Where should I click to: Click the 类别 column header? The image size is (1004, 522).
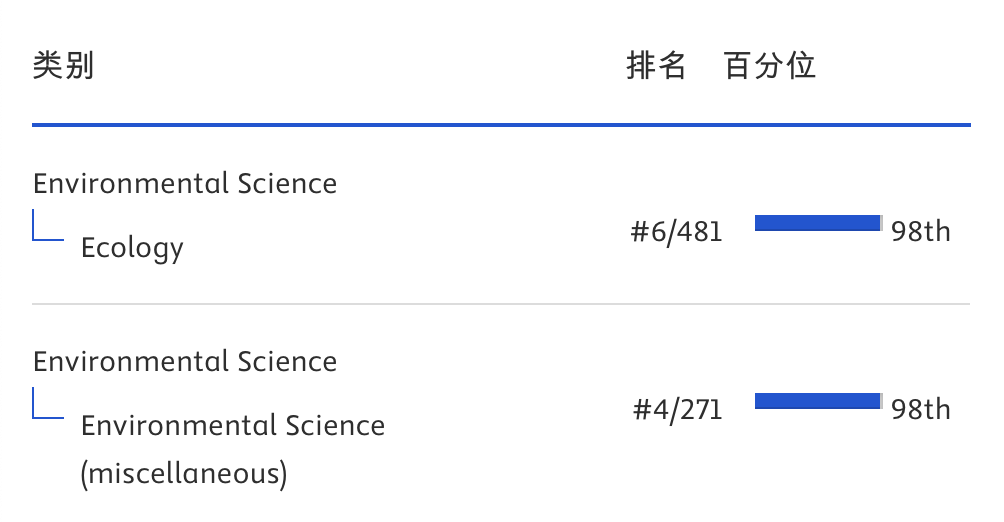pos(63,65)
